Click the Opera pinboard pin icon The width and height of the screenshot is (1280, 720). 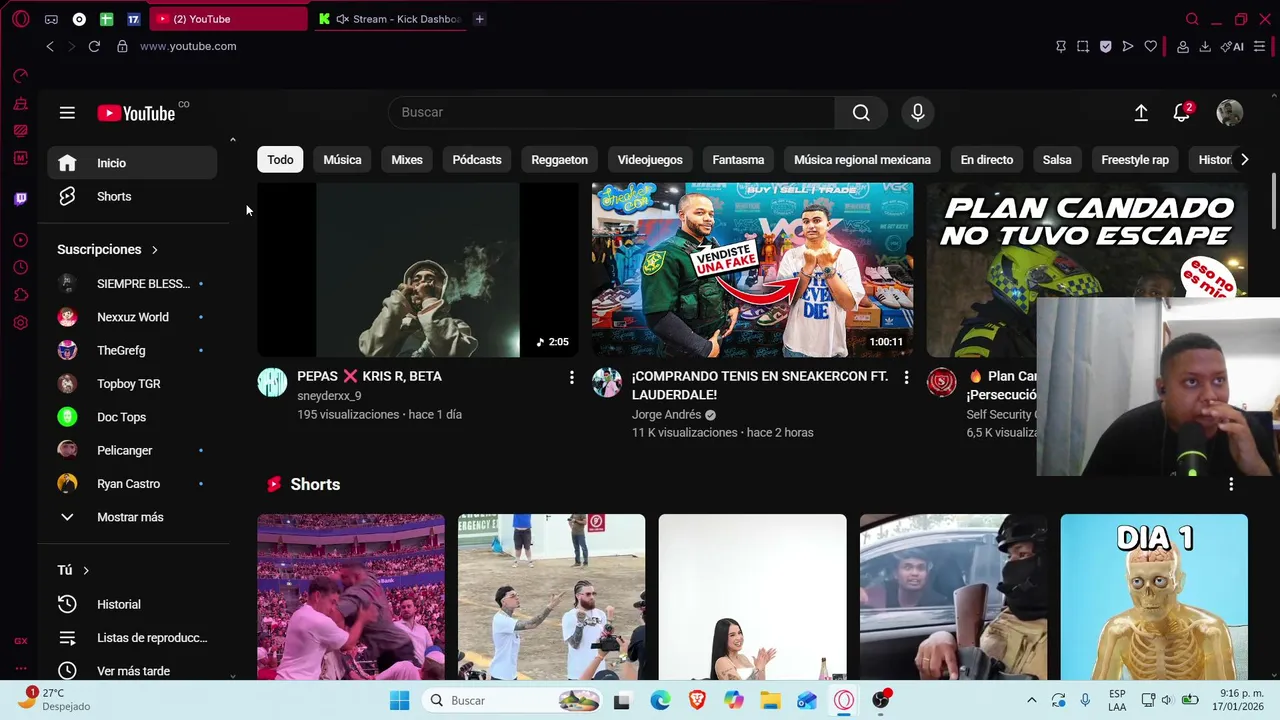(x=1061, y=46)
